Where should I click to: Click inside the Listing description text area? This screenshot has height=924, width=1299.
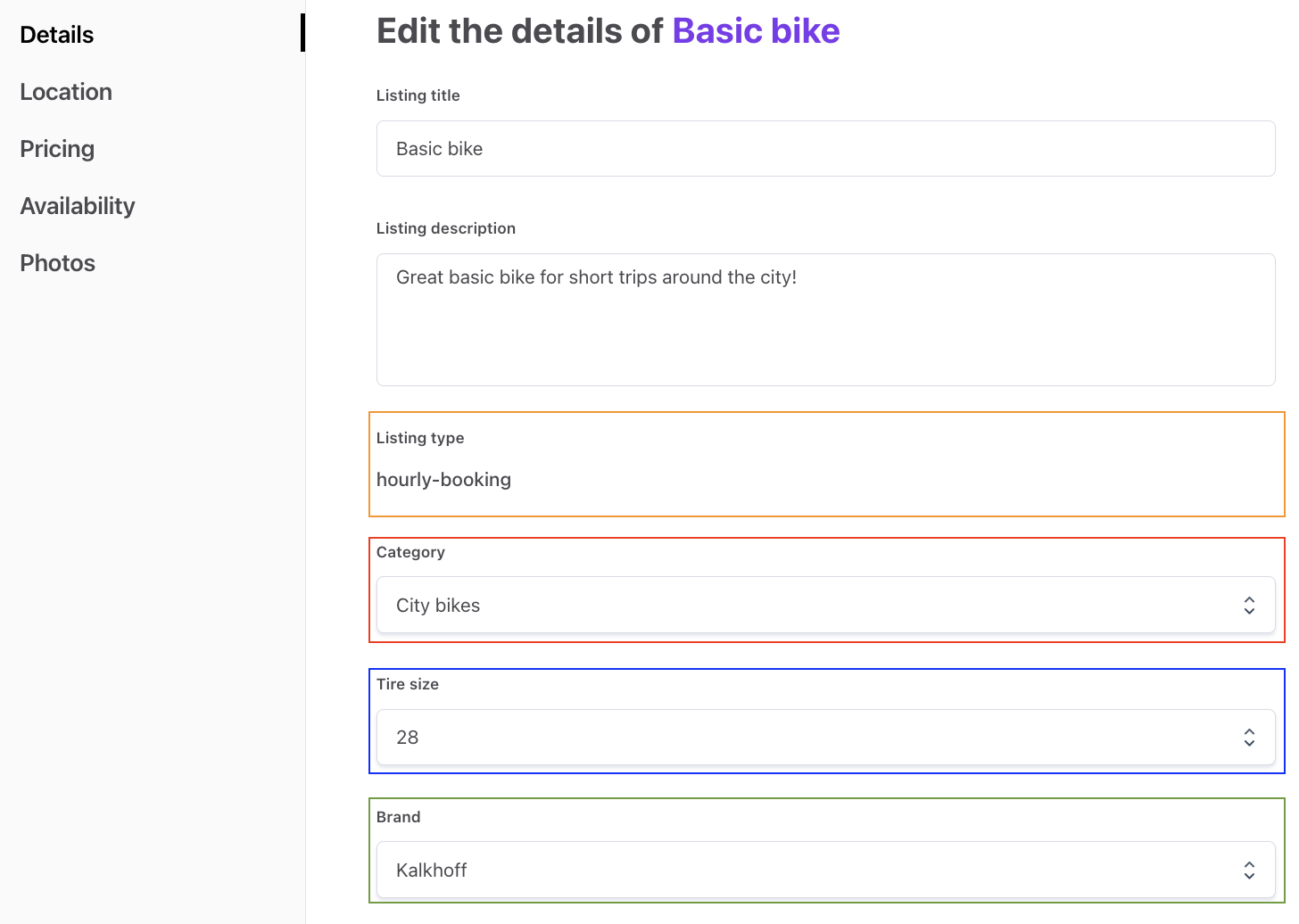click(x=825, y=320)
